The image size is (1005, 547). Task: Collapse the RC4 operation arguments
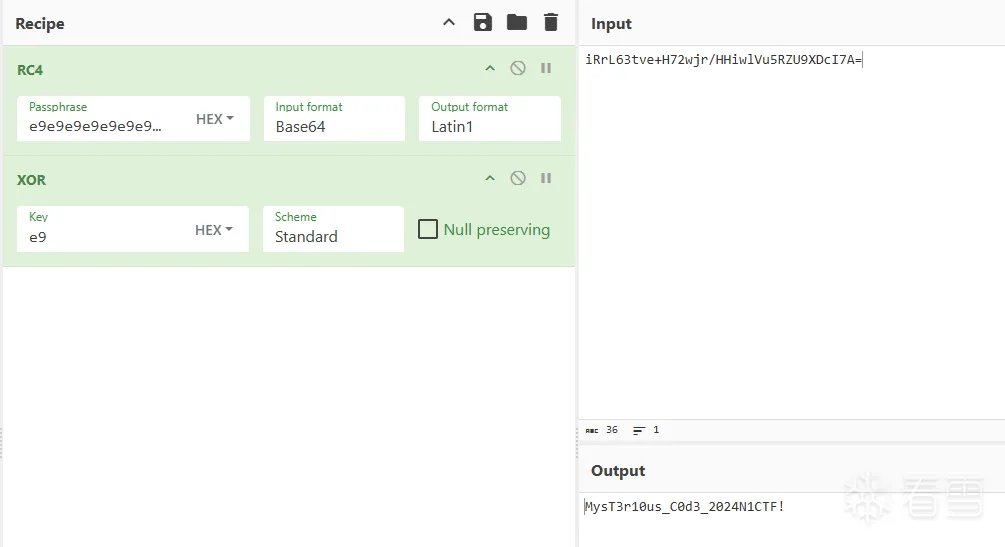pyautogui.click(x=490, y=68)
